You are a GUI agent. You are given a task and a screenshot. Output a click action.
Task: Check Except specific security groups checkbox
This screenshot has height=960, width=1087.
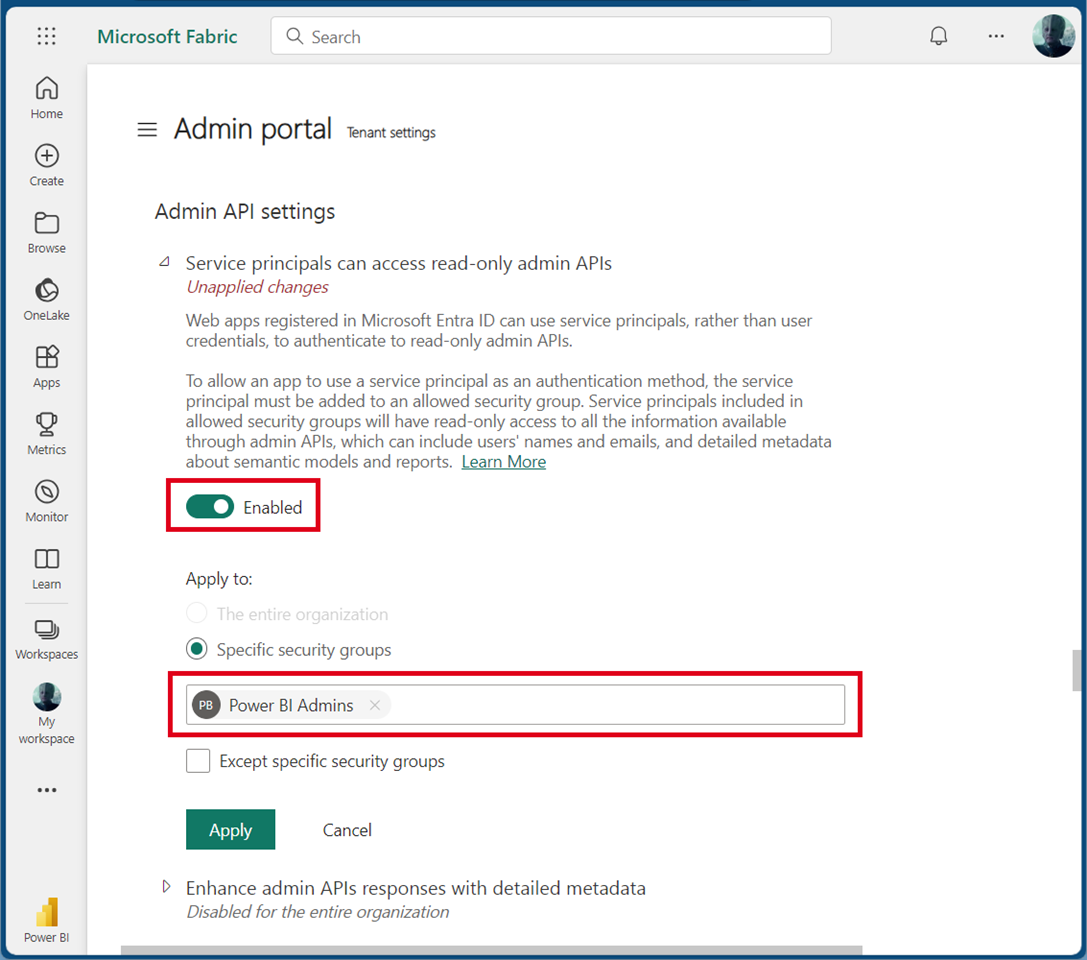click(x=198, y=761)
